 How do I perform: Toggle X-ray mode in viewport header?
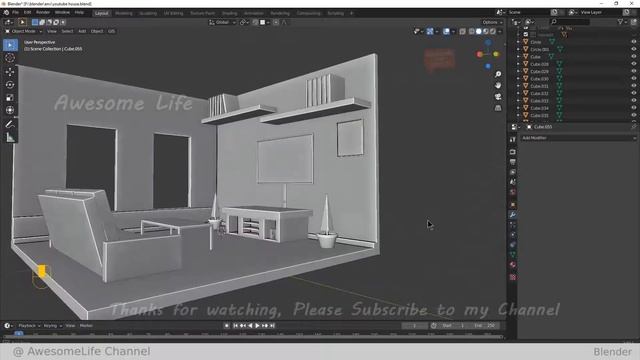pyautogui.click(x=462, y=31)
